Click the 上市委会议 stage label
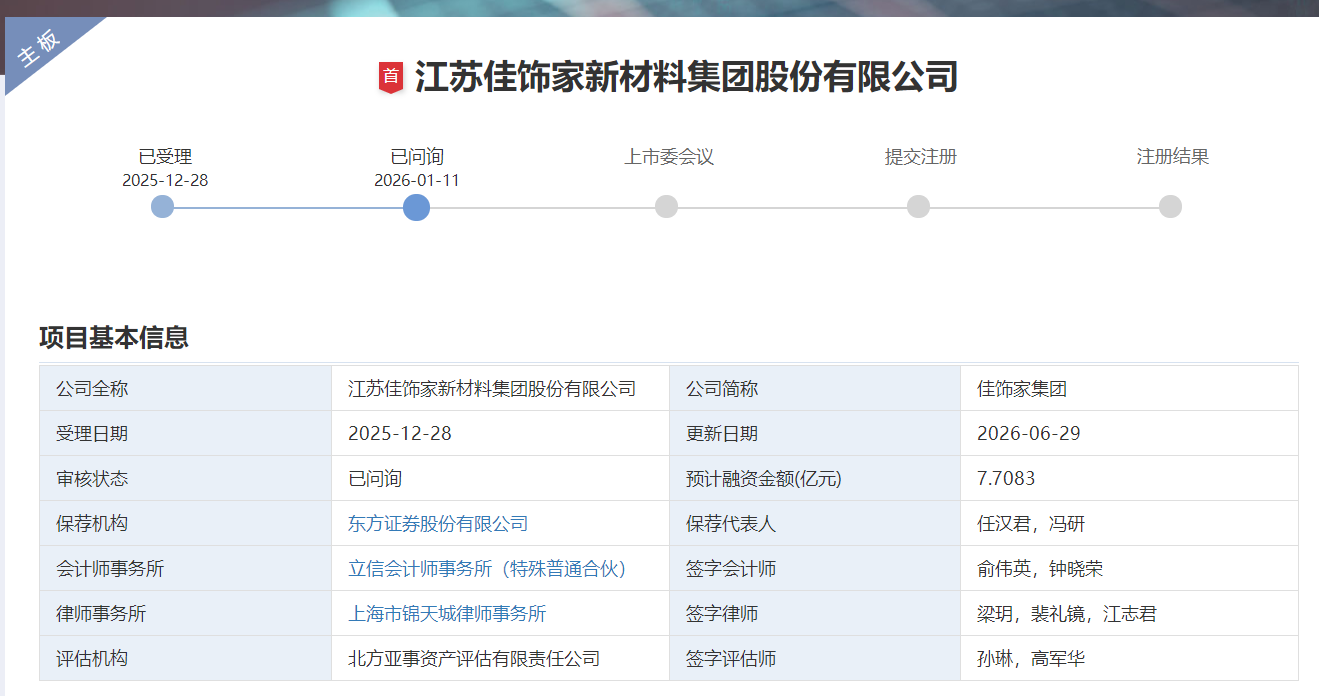 pyautogui.click(x=669, y=157)
